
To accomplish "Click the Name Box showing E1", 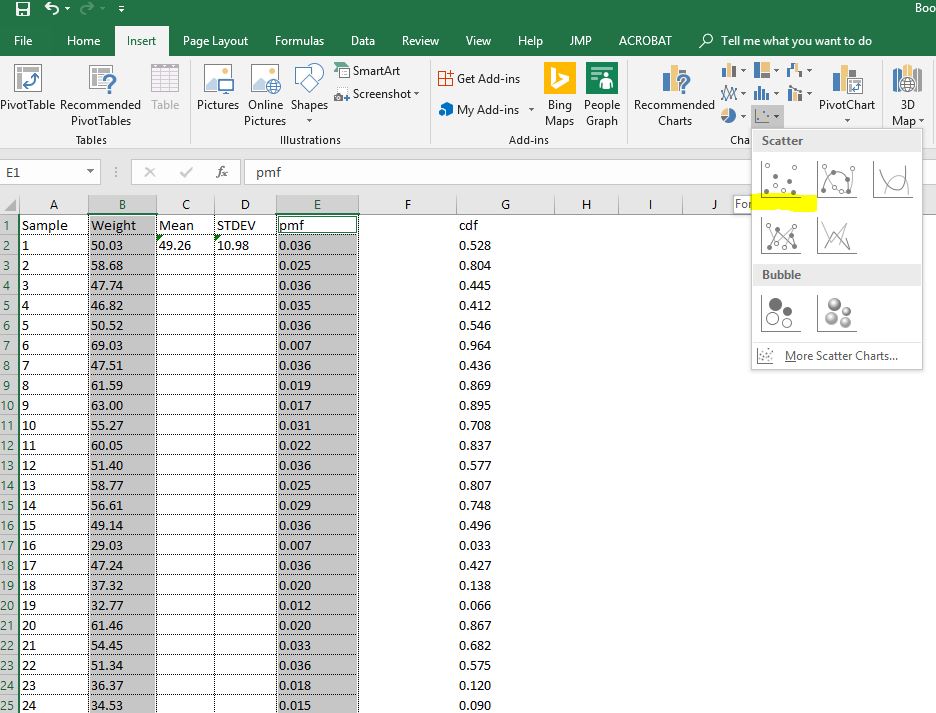I will point(43,173).
